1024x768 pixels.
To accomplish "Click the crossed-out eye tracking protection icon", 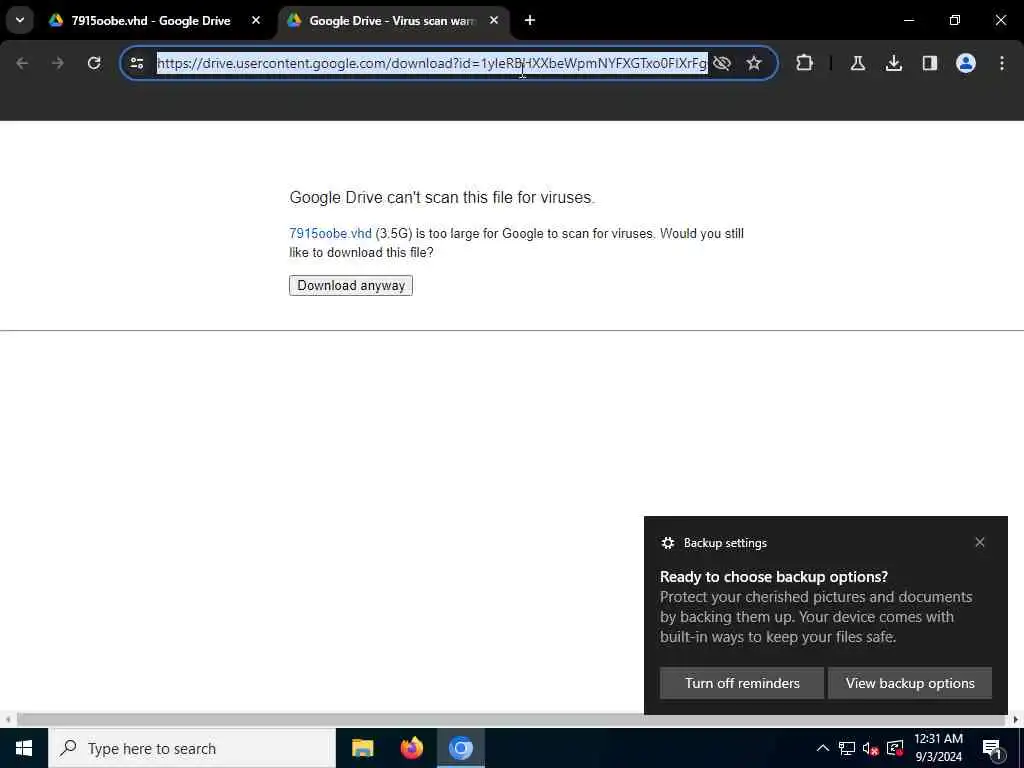I will 722,63.
